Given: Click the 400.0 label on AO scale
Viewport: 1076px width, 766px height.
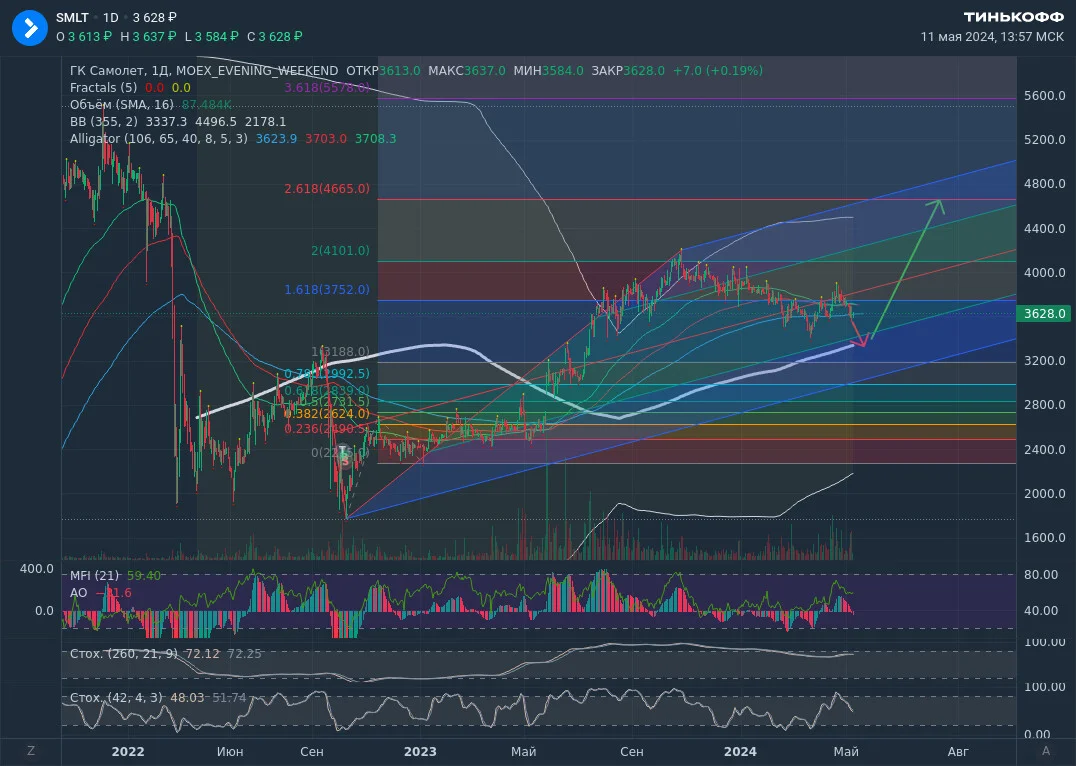Looking at the screenshot, I should (37, 569).
